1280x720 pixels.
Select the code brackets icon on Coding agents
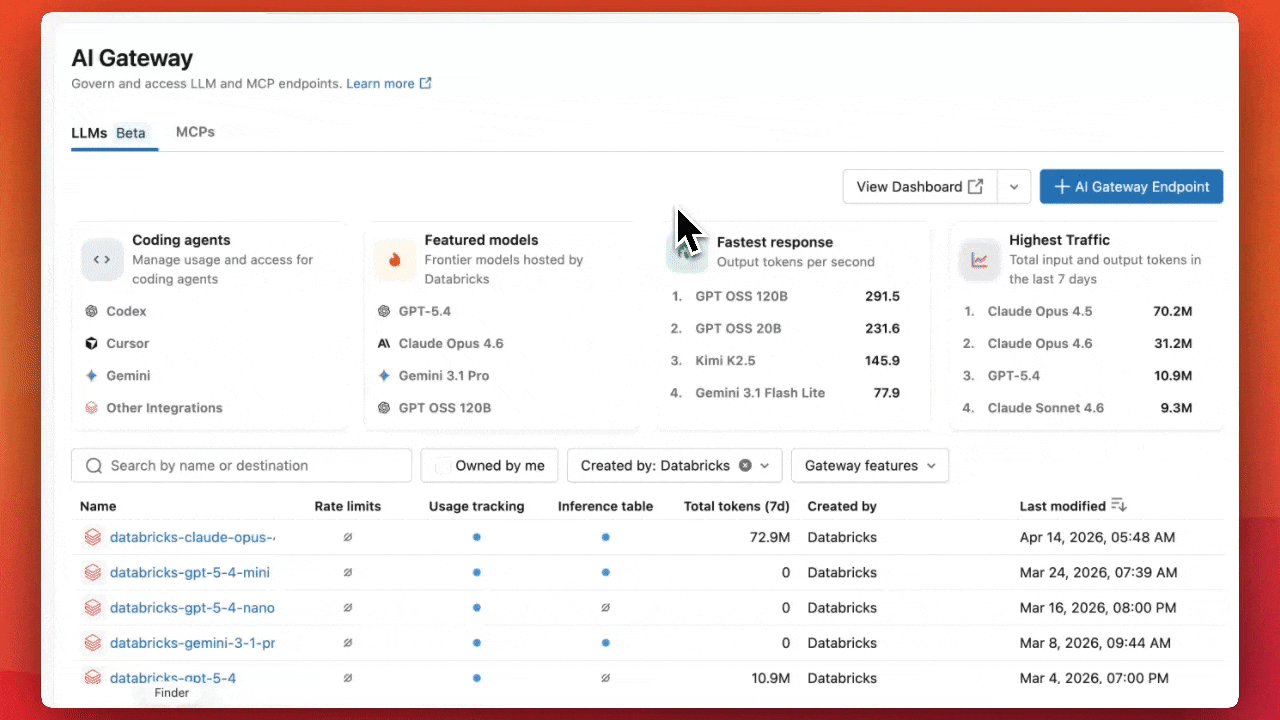tap(102, 259)
